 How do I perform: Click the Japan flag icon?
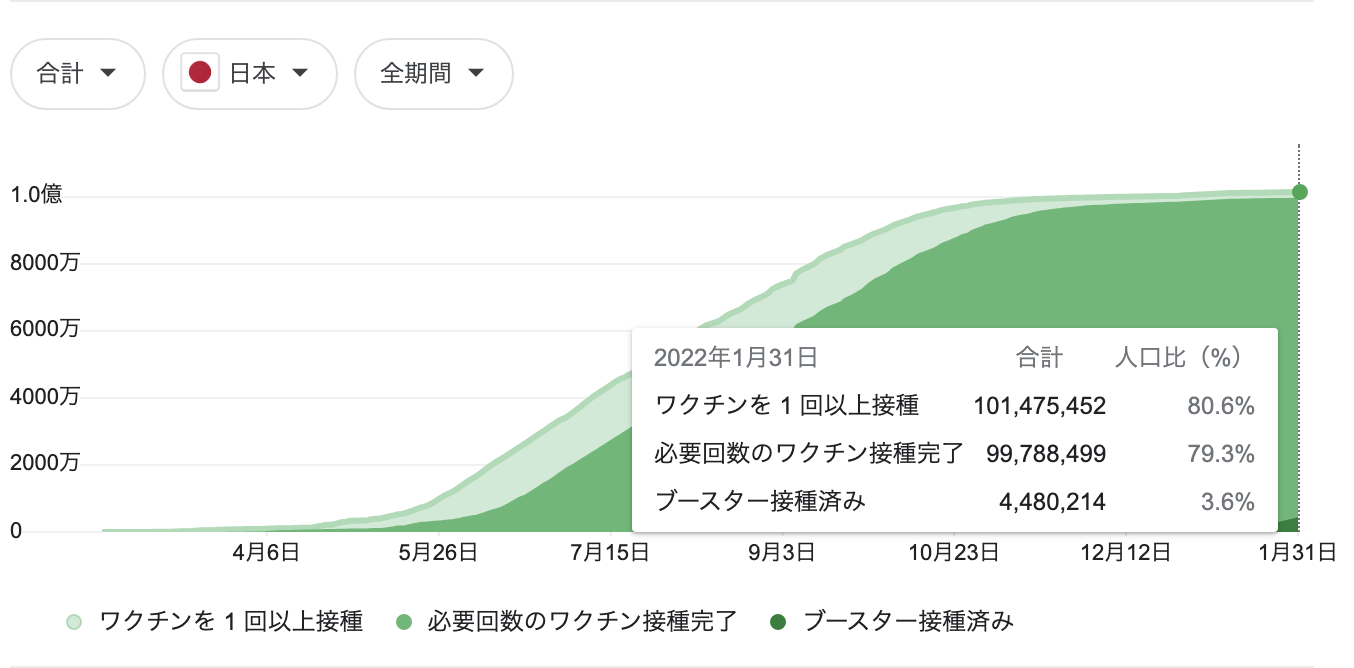click(x=200, y=74)
